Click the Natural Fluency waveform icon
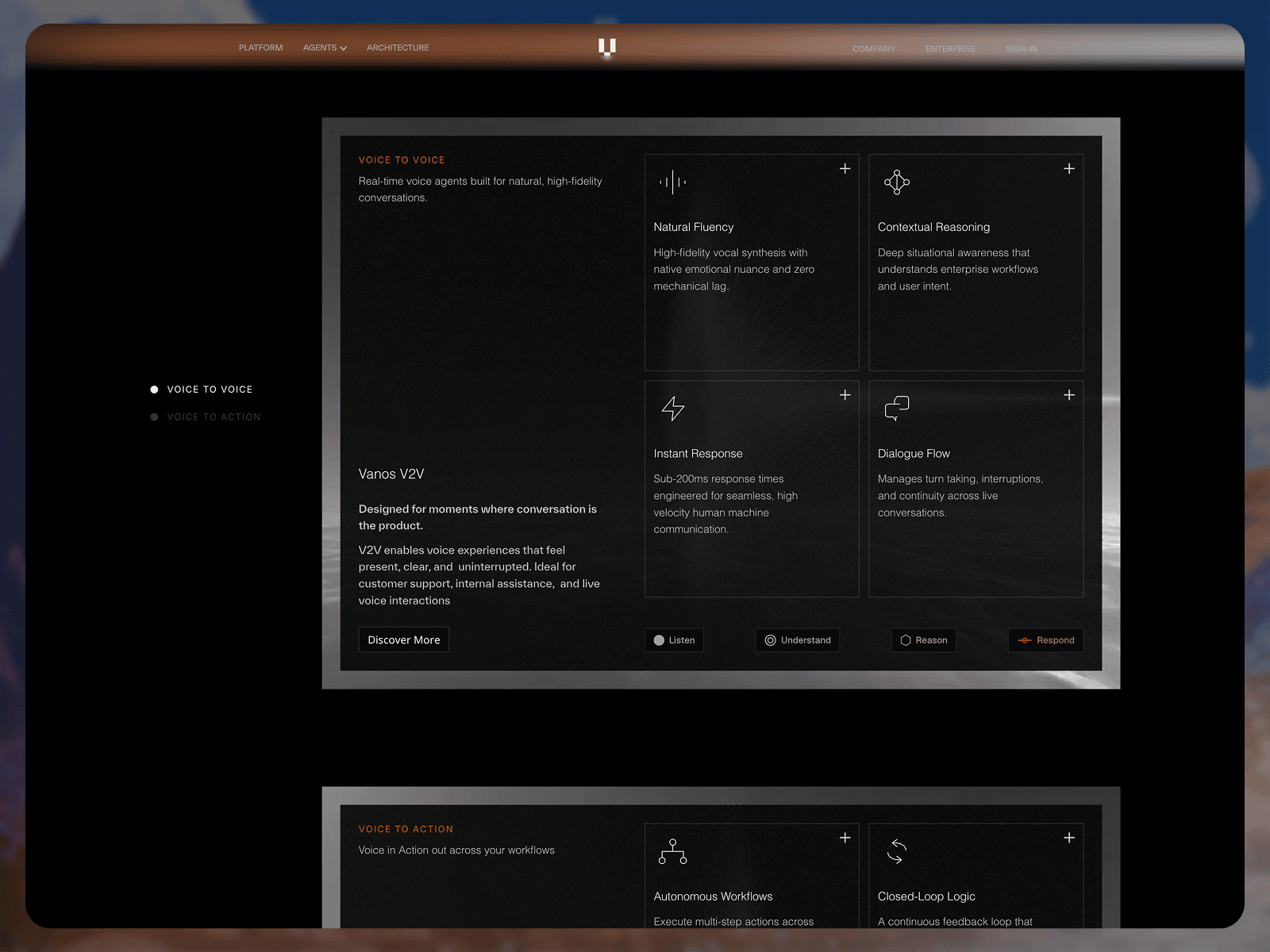Screen dimensions: 1270x952 pos(673,182)
